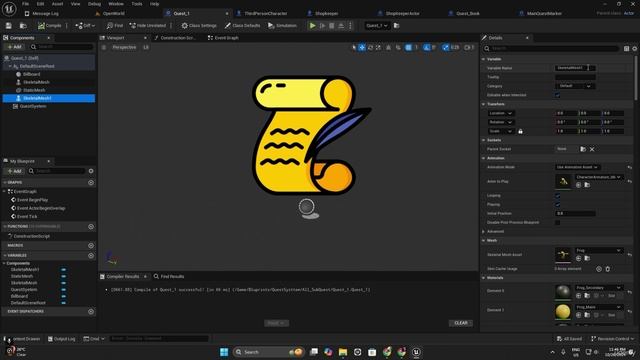Expand the Advanced section under Animation
The height and width of the screenshot is (360, 640).
tap(484, 232)
